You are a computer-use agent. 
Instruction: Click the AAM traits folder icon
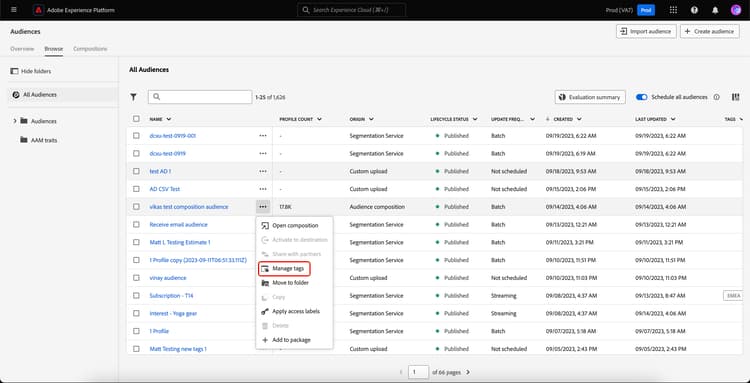(x=24, y=140)
